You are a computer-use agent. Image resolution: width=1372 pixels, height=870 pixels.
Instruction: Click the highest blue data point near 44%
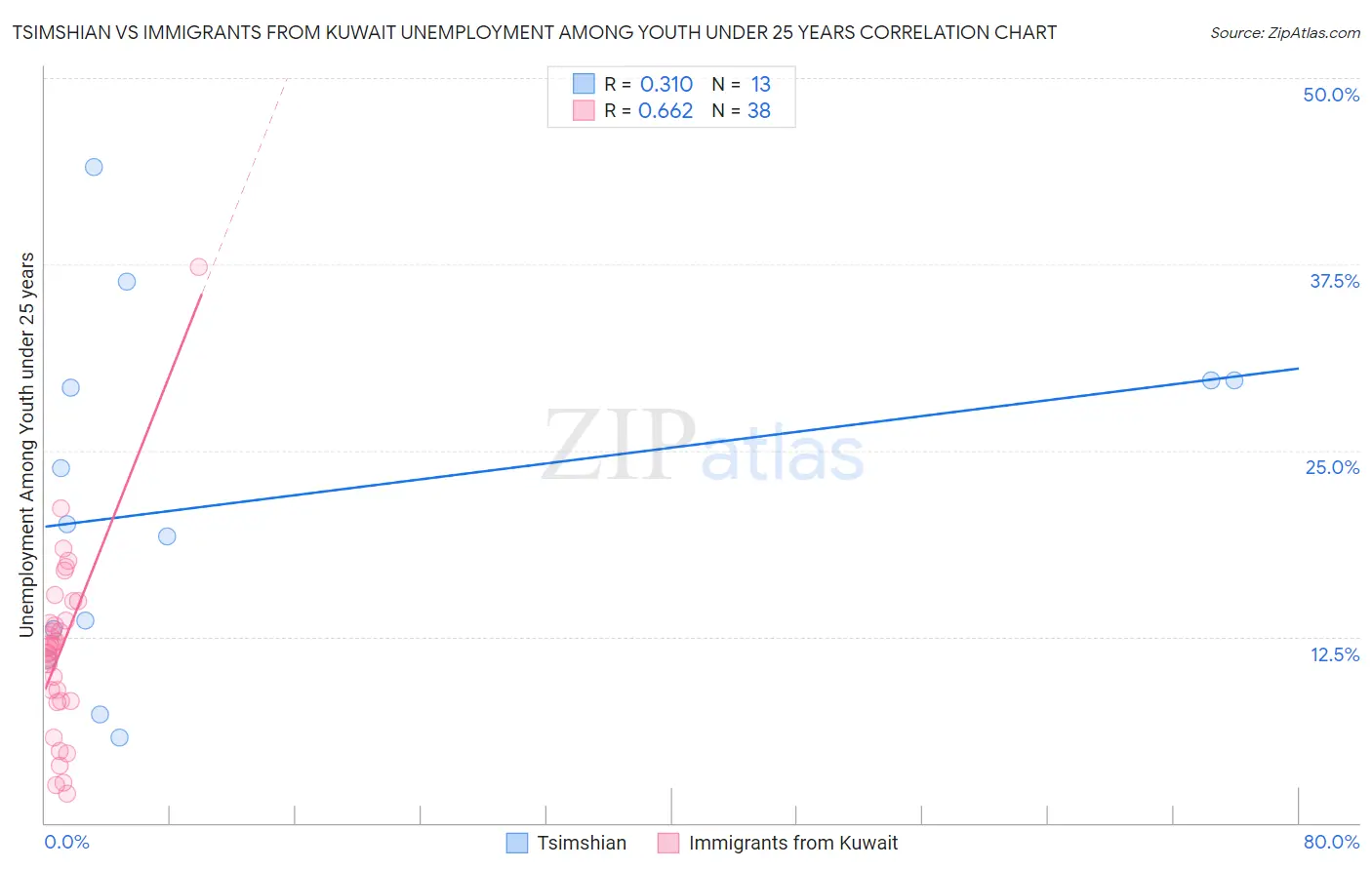(94, 167)
